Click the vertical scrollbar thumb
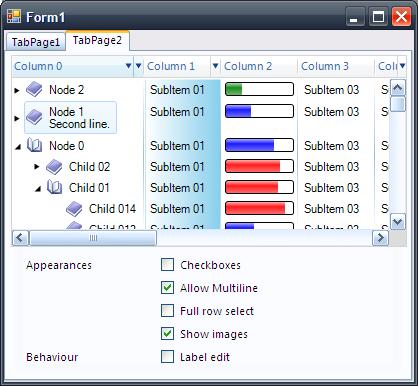Viewport: 418px width, 386px height. pyautogui.click(x=398, y=104)
